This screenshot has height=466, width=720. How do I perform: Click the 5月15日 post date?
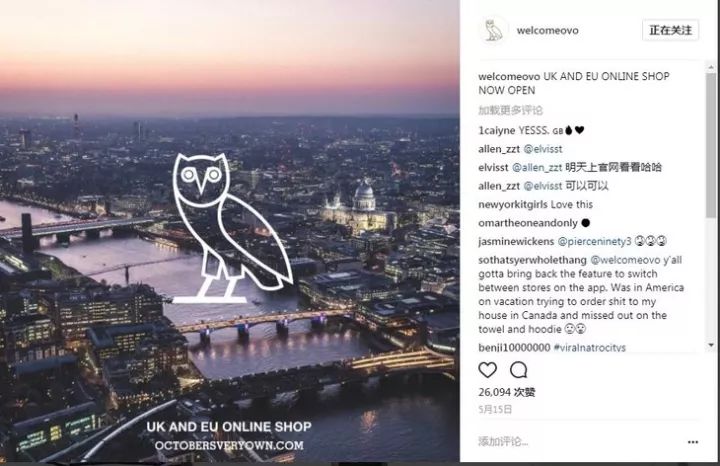tap(494, 411)
